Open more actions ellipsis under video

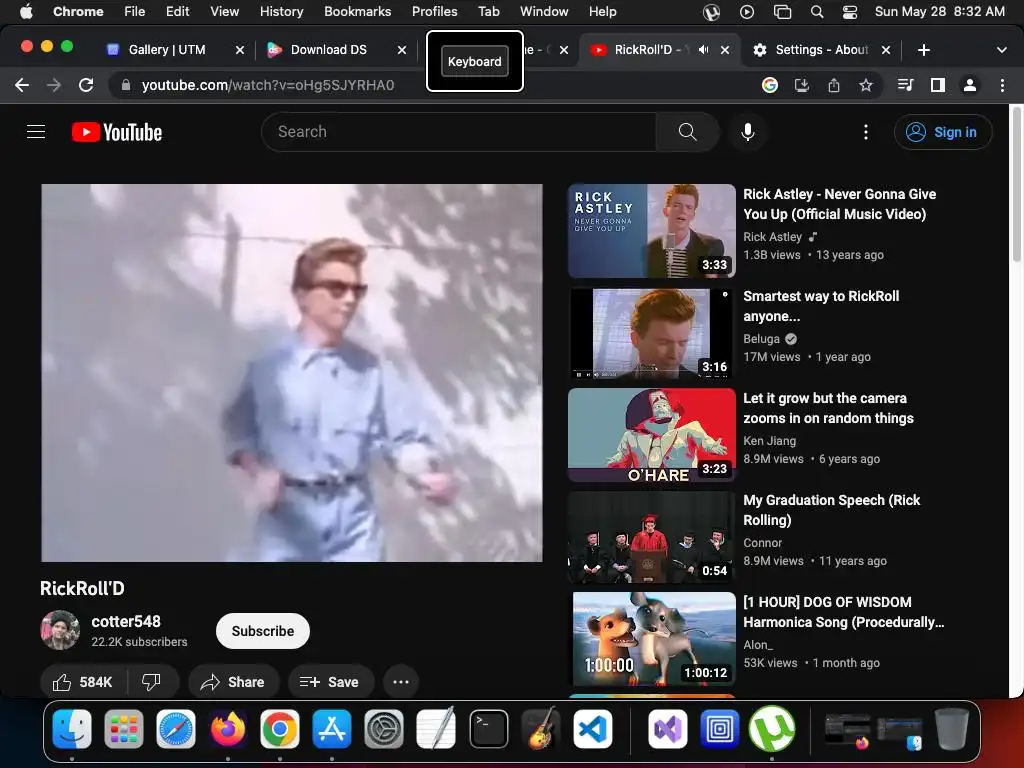401,682
